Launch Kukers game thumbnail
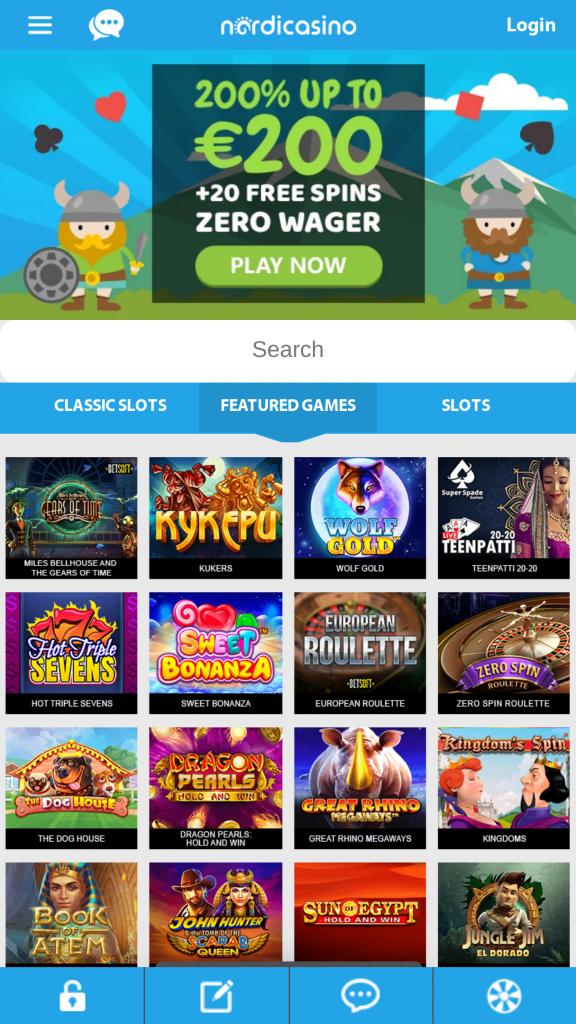Image resolution: width=576 pixels, height=1024 pixels. pyautogui.click(x=216, y=518)
